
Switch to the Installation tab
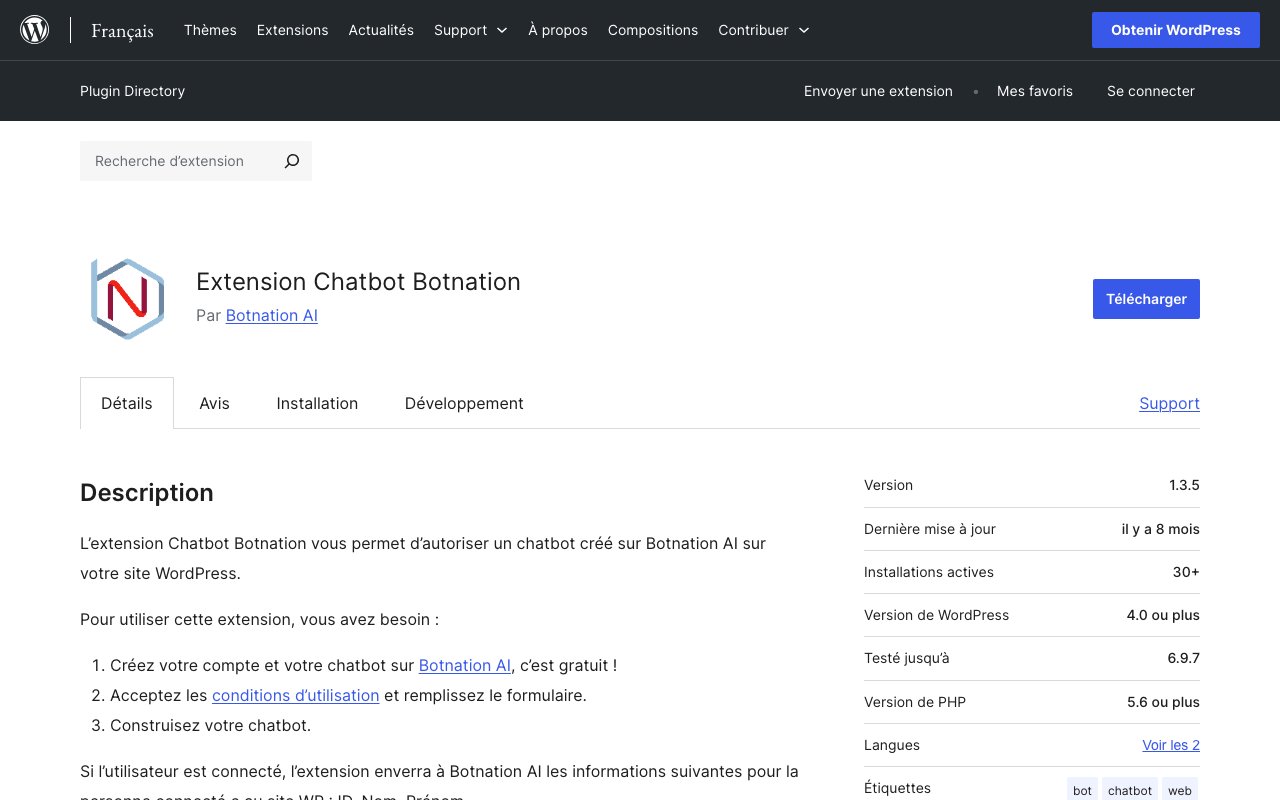[317, 403]
